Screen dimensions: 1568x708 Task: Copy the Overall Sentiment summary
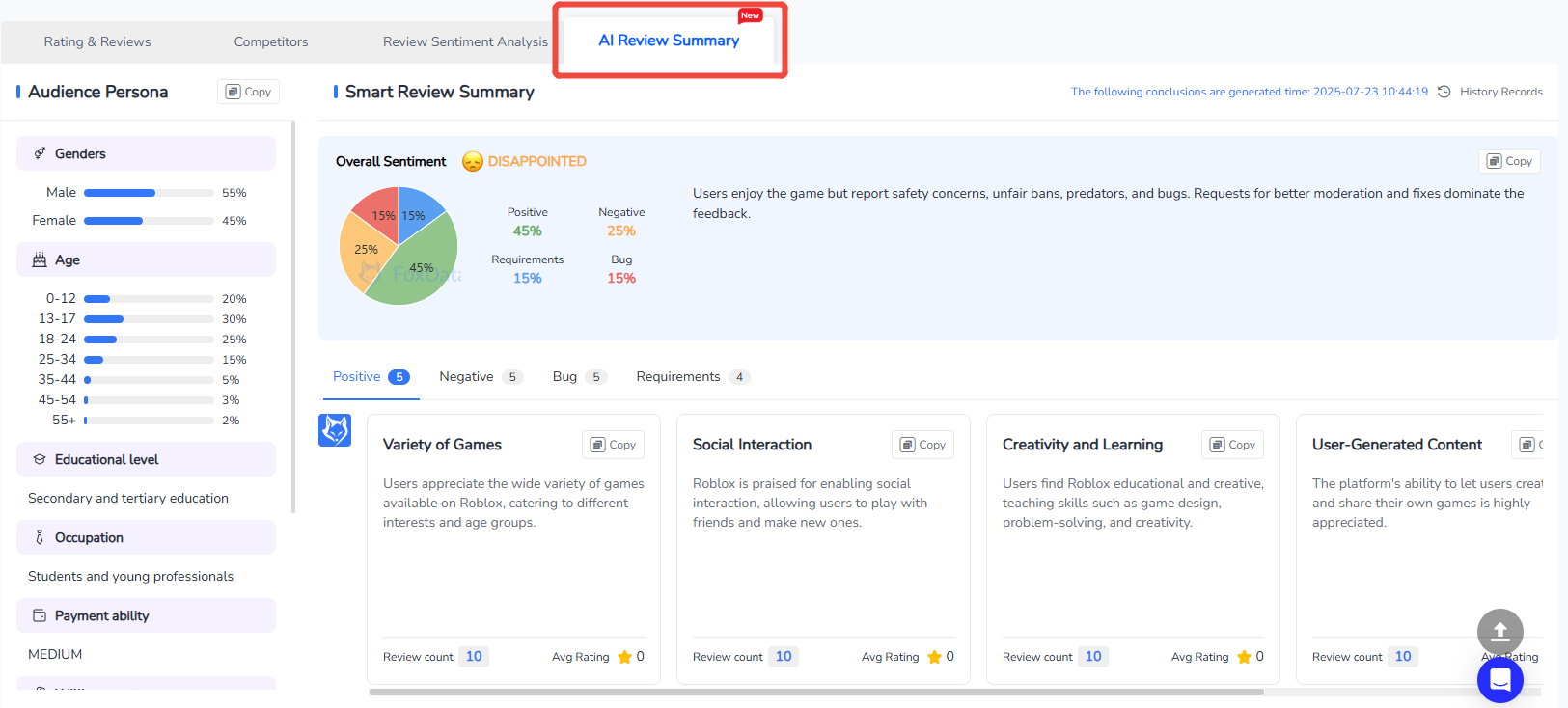(x=1509, y=161)
